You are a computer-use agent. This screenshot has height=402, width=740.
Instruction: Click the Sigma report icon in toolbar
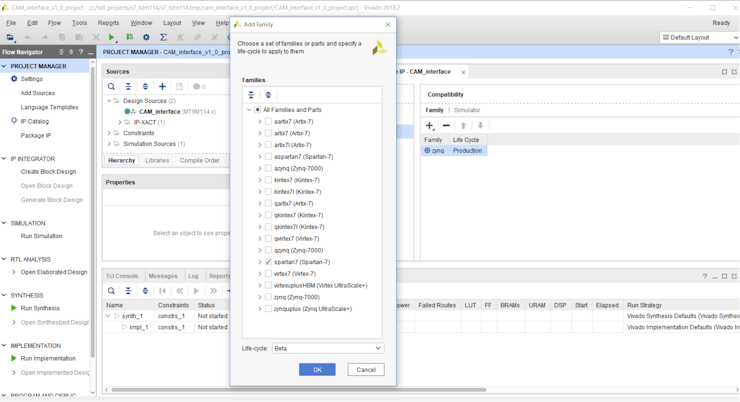tap(163, 37)
